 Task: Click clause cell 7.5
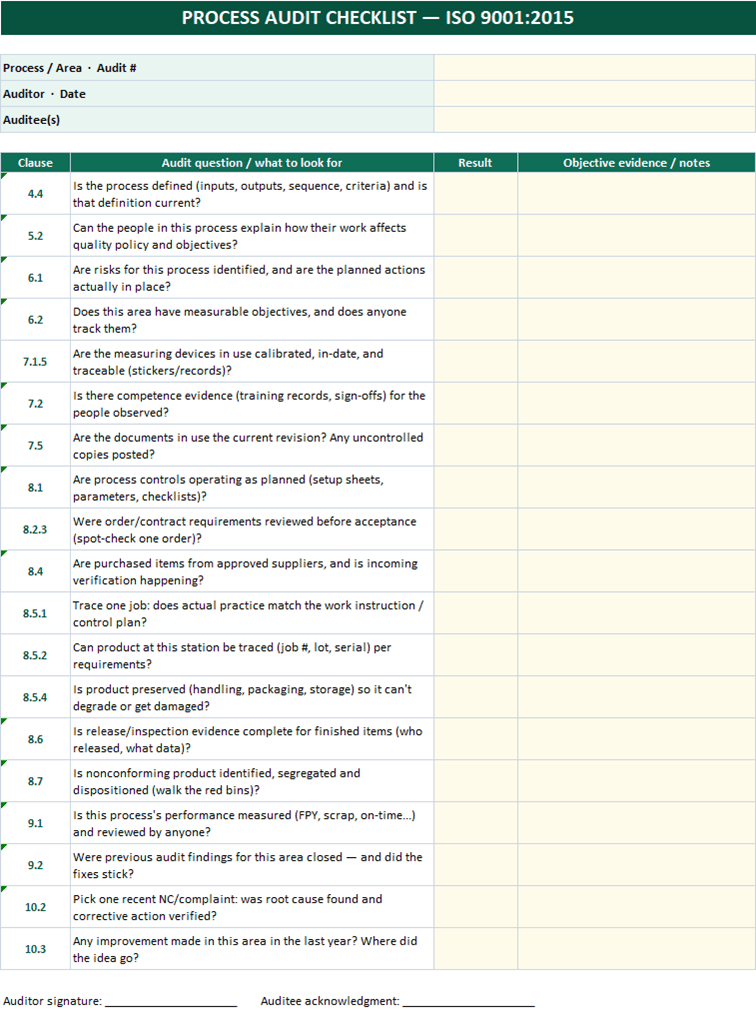[x=35, y=444]
